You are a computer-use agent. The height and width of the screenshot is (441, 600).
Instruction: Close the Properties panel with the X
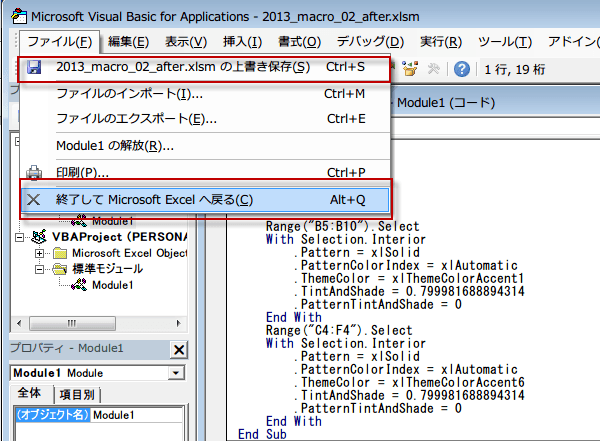point(178,349)
